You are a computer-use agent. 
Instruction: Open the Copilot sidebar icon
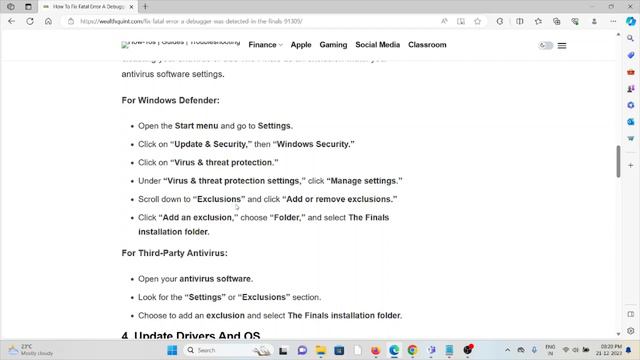(631, 21)
